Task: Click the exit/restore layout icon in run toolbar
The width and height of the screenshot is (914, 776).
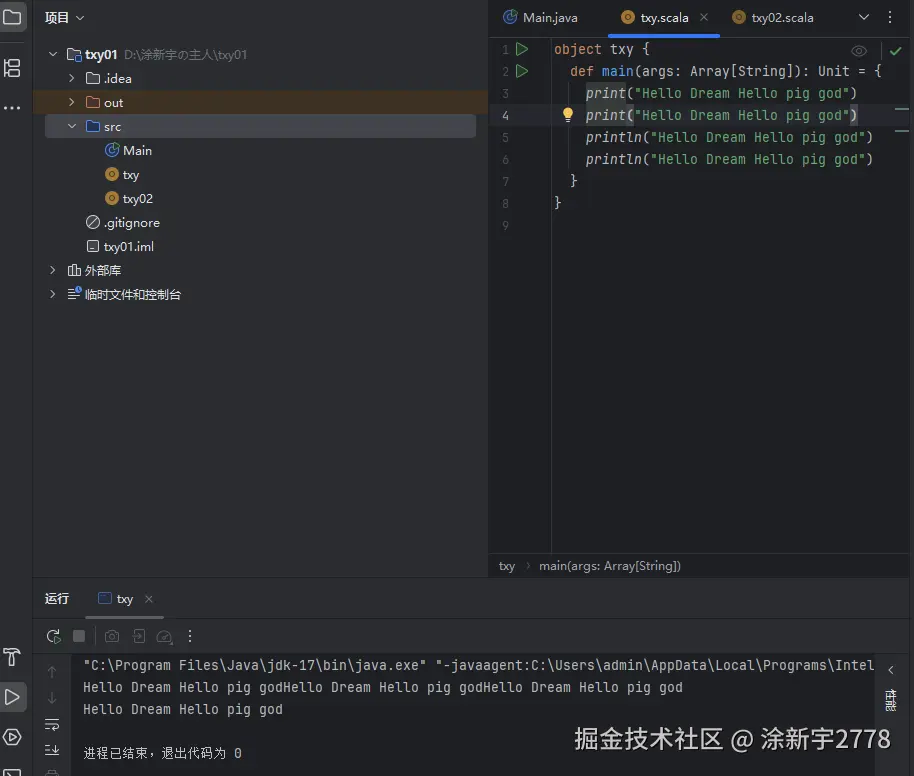Action: 139,636
